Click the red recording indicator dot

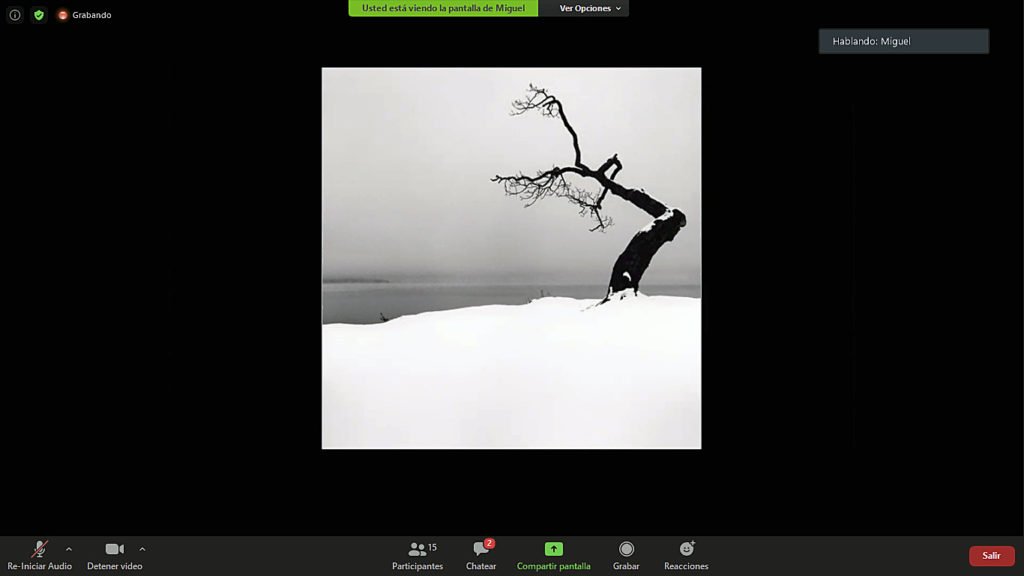pyautogui.click(x=63, y=15)
